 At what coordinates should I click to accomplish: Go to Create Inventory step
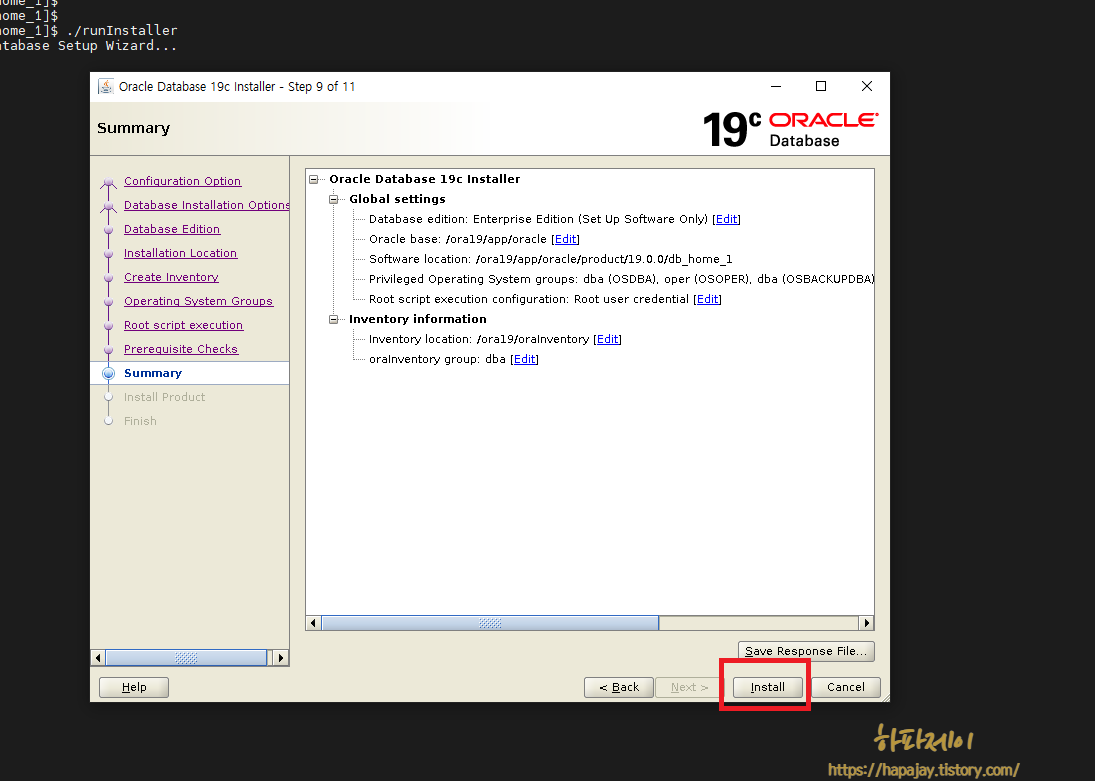(171, 277)
